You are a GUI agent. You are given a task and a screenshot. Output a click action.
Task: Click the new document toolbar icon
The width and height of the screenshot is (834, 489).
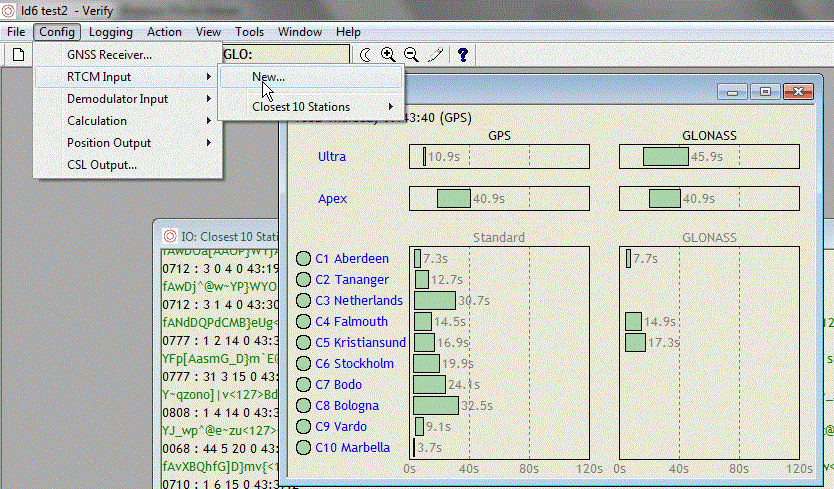[19, 54]
